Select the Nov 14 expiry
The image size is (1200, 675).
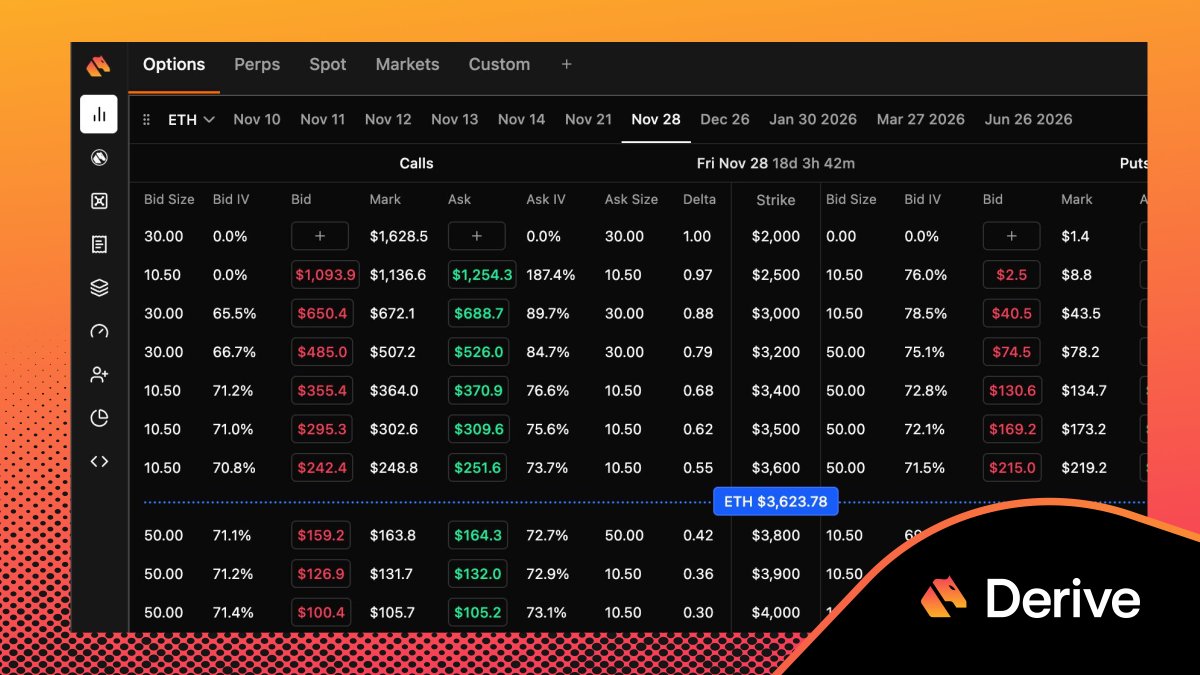click(x=522, y=119)
